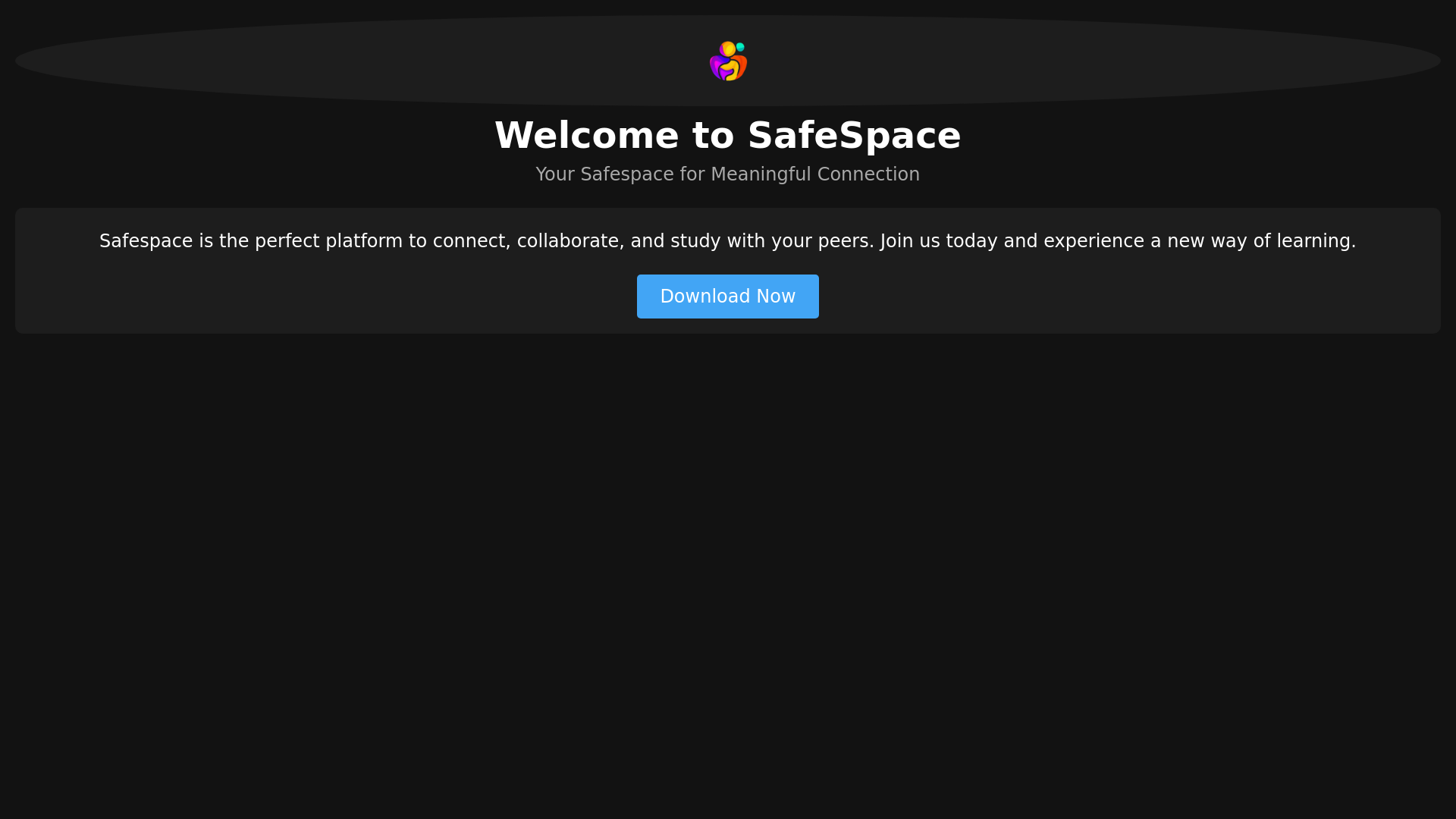1456x819 pixels.
Task: Click the colorful SafeSpace logo icon
Action: tap(728, 61)
